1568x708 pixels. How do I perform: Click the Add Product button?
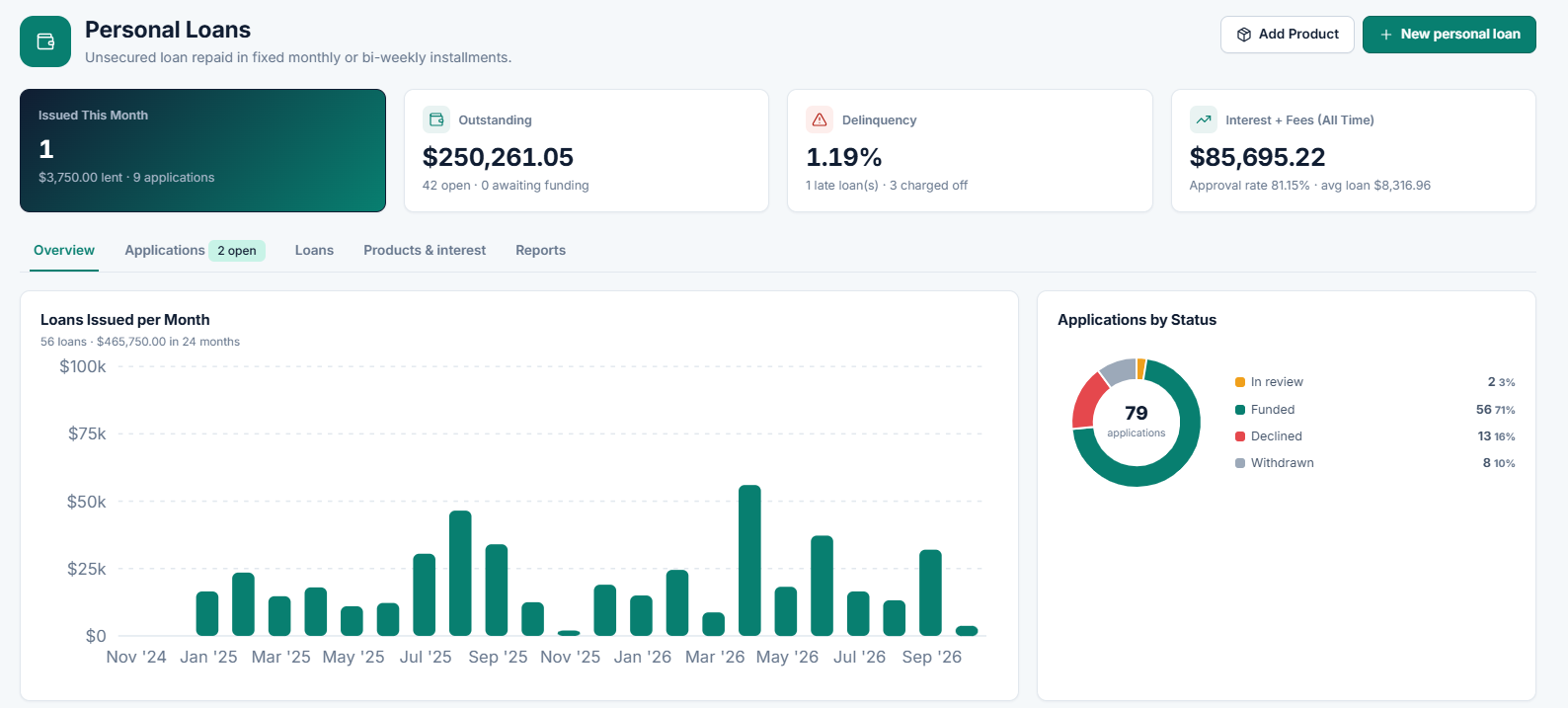[1288, 35]
